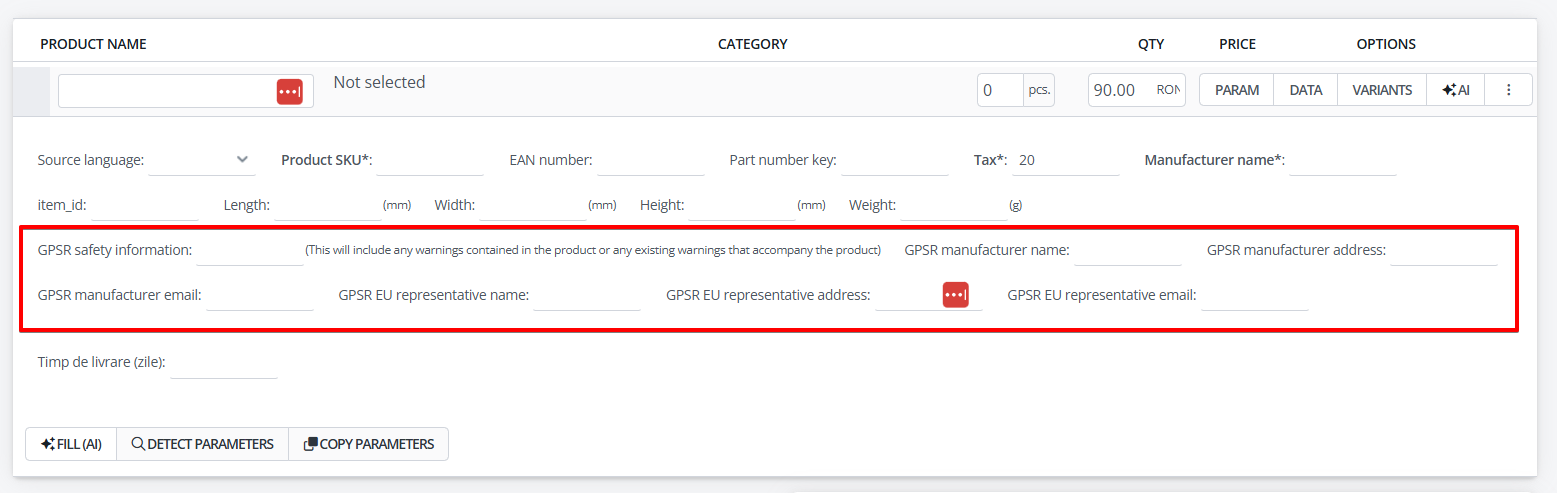Click DETECT PARAMETERS with magnifier icon
1557x493 pixels.
coord(202,444)
